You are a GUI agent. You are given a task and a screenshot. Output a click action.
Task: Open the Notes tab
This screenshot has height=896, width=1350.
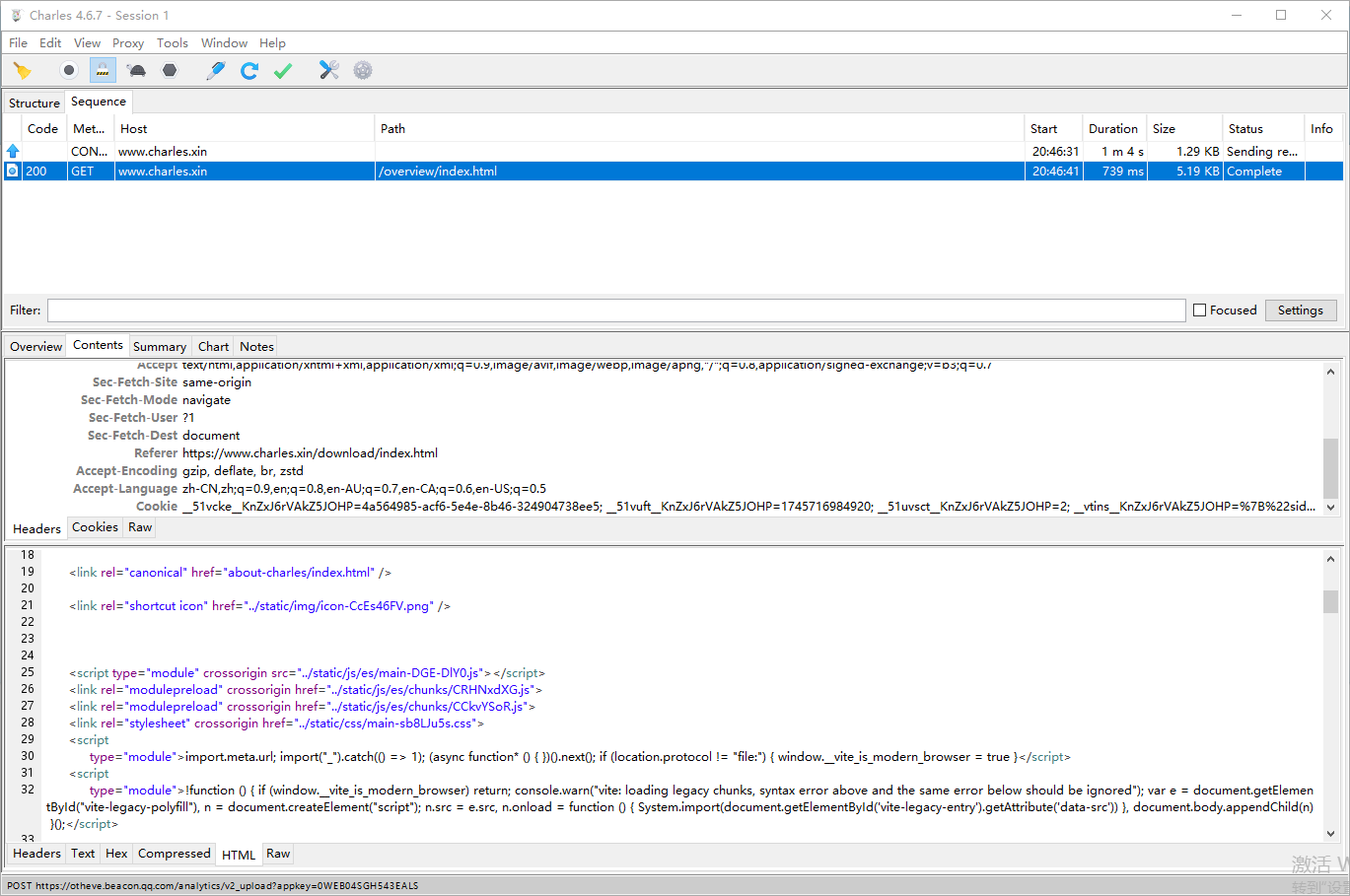pos(256,346)
